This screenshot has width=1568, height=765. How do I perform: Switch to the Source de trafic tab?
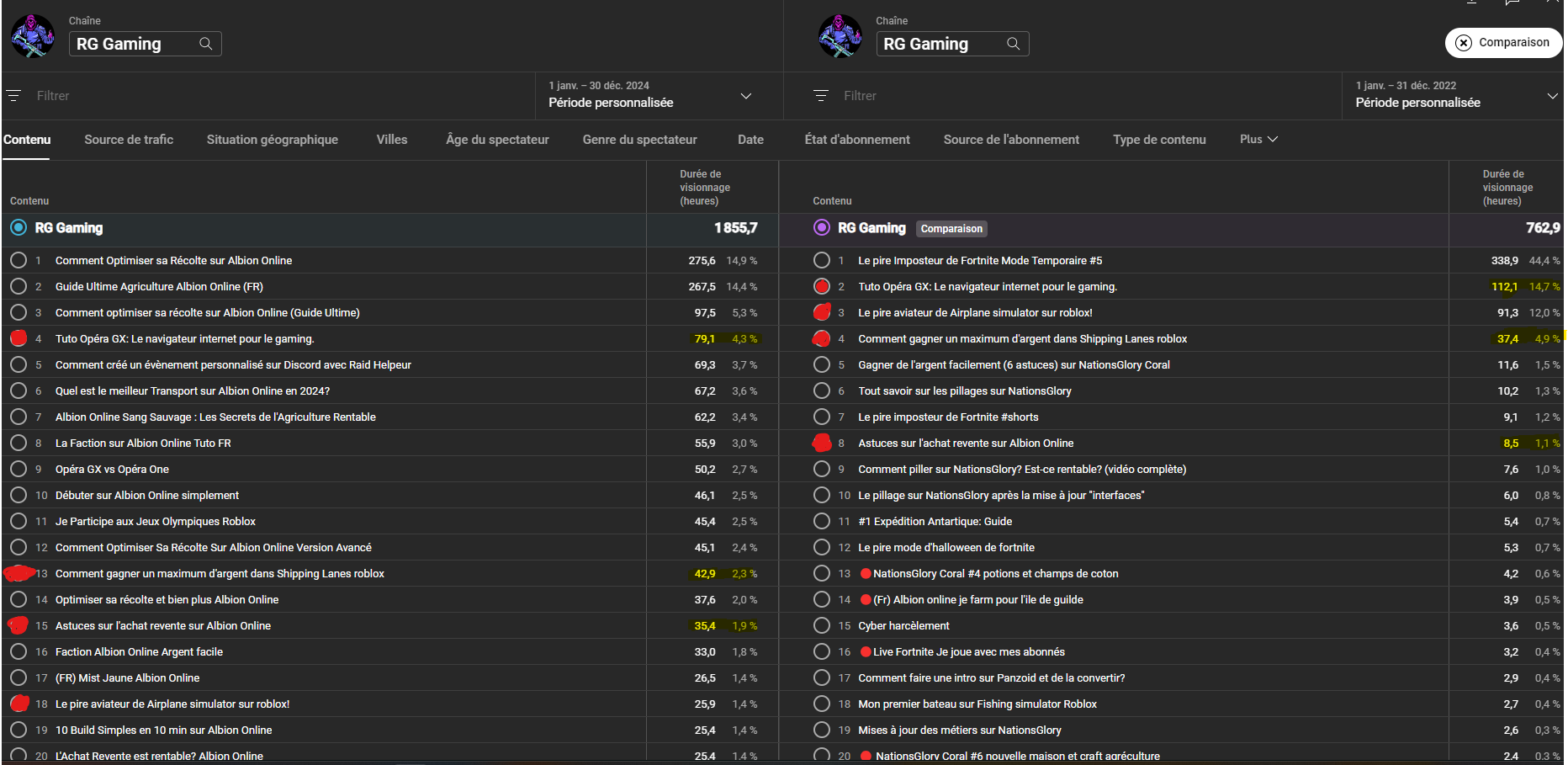click(x=129, y=140)
